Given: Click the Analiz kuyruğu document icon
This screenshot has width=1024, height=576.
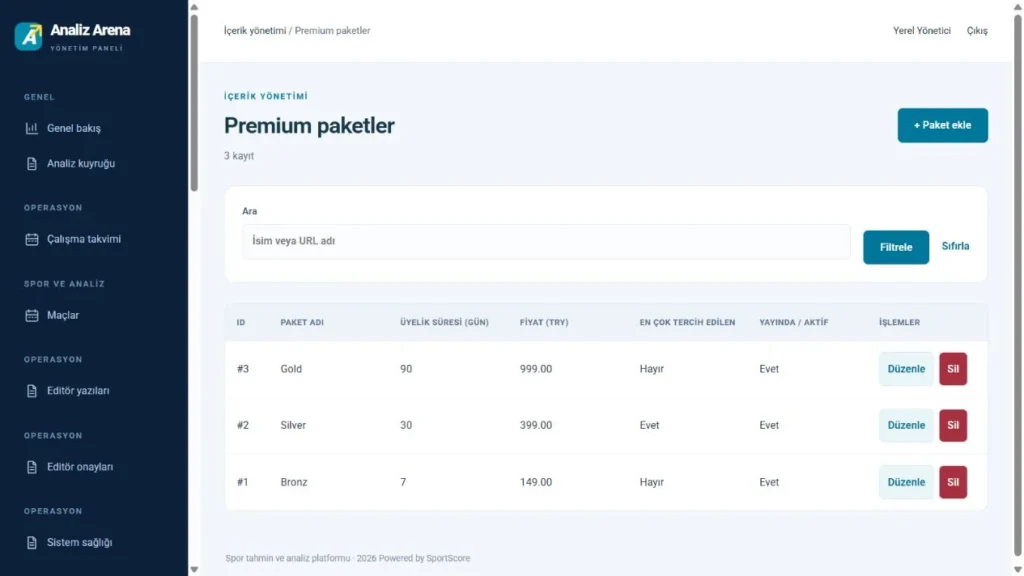Looking at the screenshot, I should (x=31, y=163).
